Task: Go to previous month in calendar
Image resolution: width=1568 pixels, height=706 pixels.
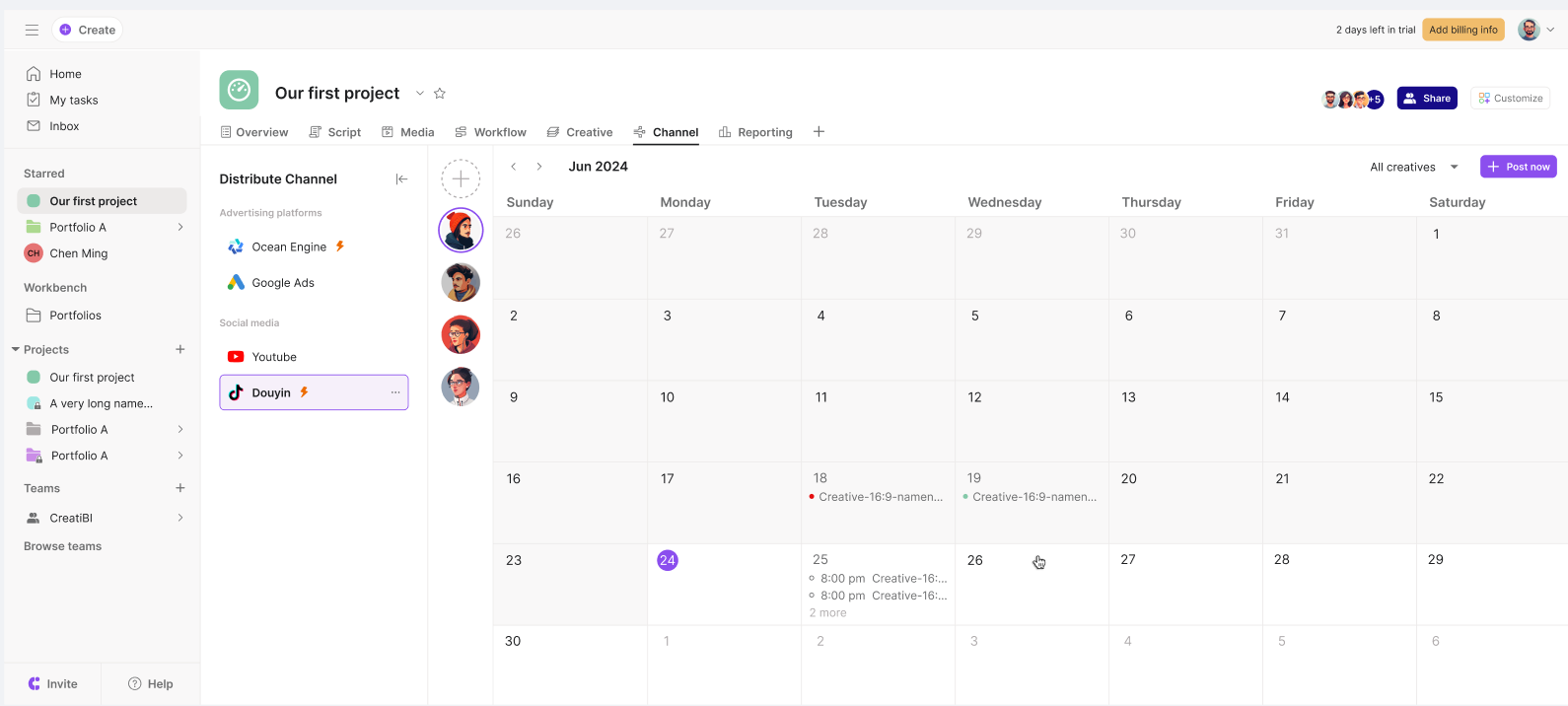Action: pyautogui.click(x=514, y=167)
